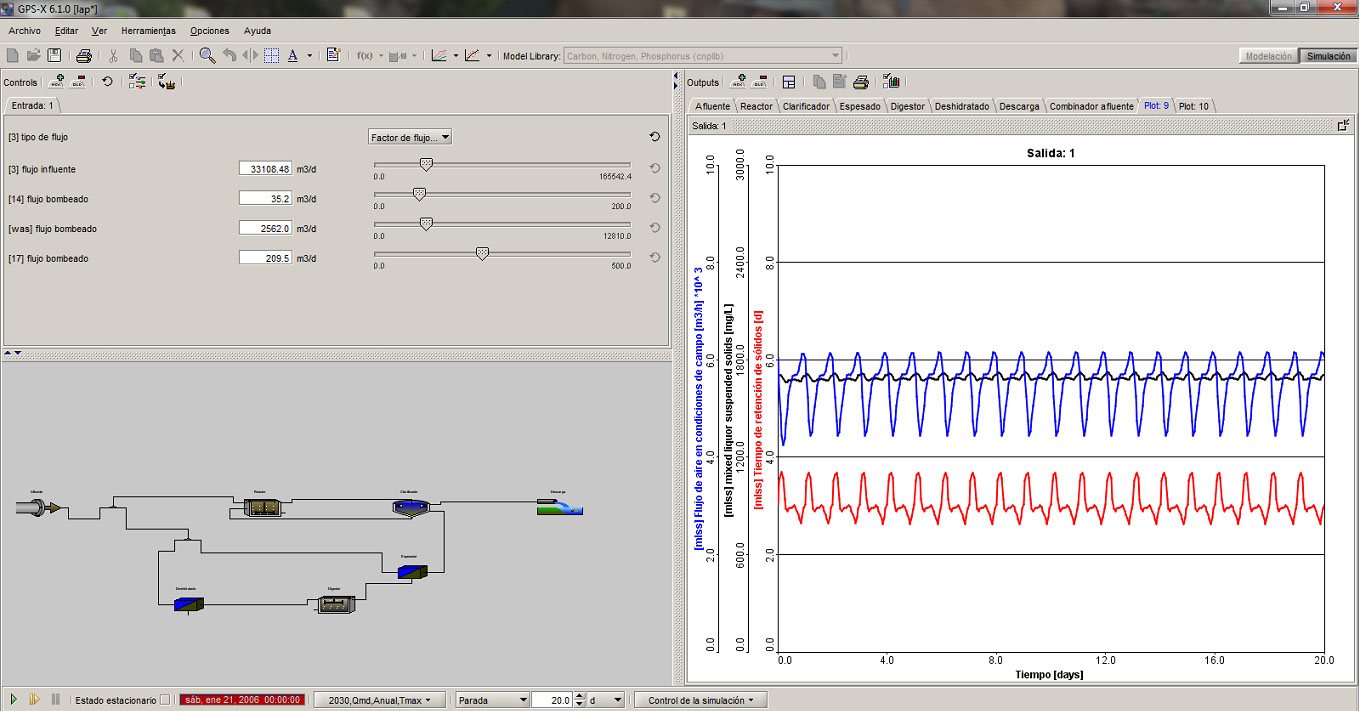Switch to Modelación mode
The width and height of the screenshot is (1359, 711).
pyautogui.click(x=1268, y=56)
